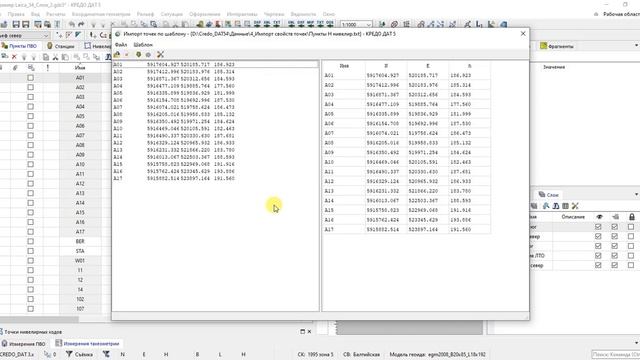Click the scissors cut icon above points table

click(56, 57)
